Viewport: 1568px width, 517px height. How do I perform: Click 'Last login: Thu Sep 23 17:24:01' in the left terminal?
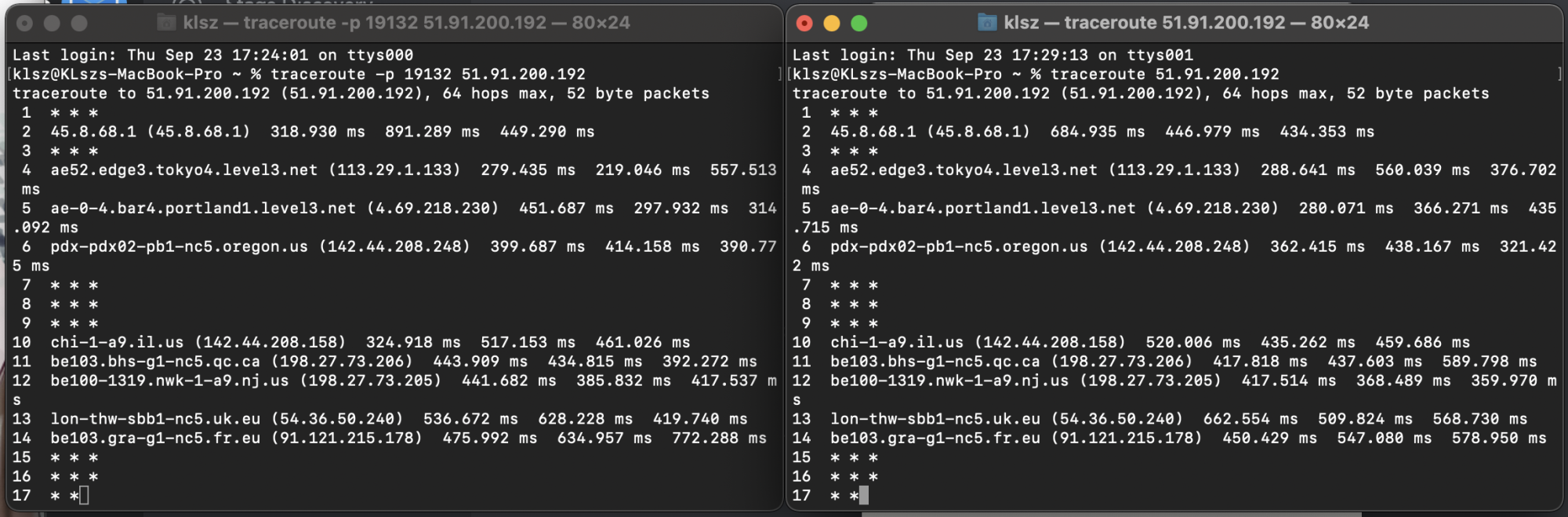pyautogui.click(x=161, y=55)
